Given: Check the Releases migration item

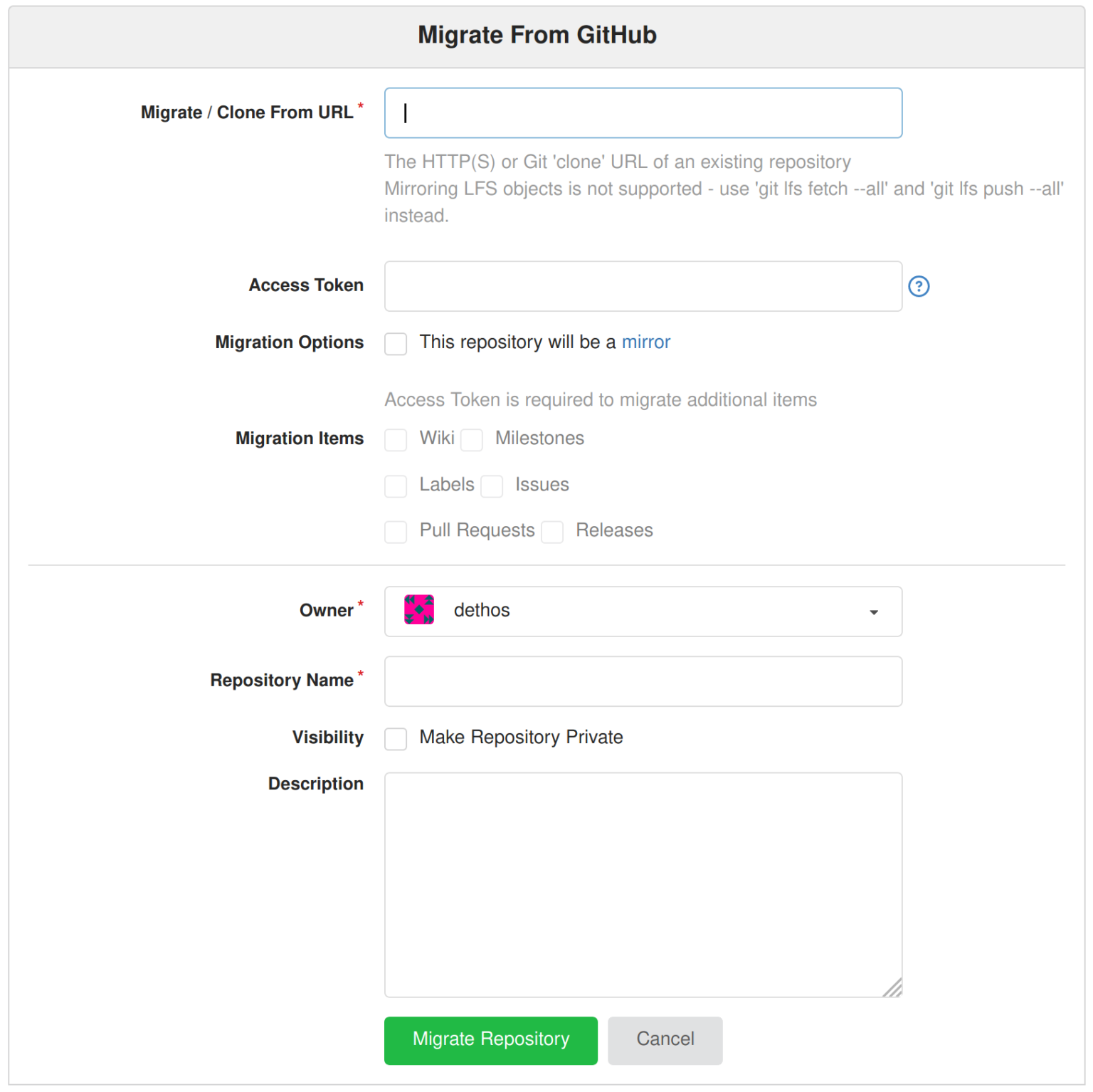Looking at the screenshot, I should coord(552,532).
